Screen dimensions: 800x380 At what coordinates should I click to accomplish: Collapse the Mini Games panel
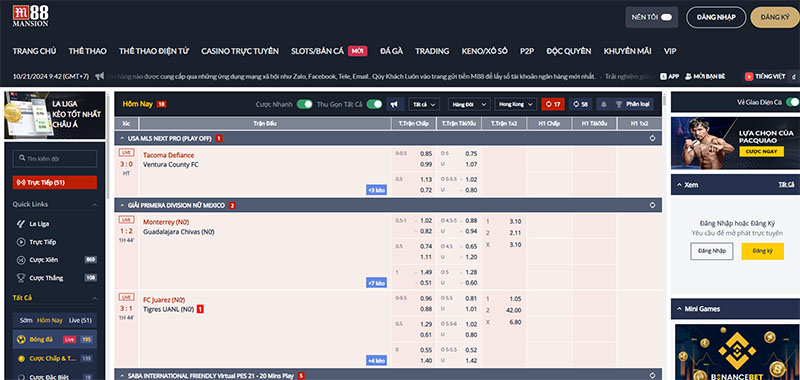click(x=679, y=309)
